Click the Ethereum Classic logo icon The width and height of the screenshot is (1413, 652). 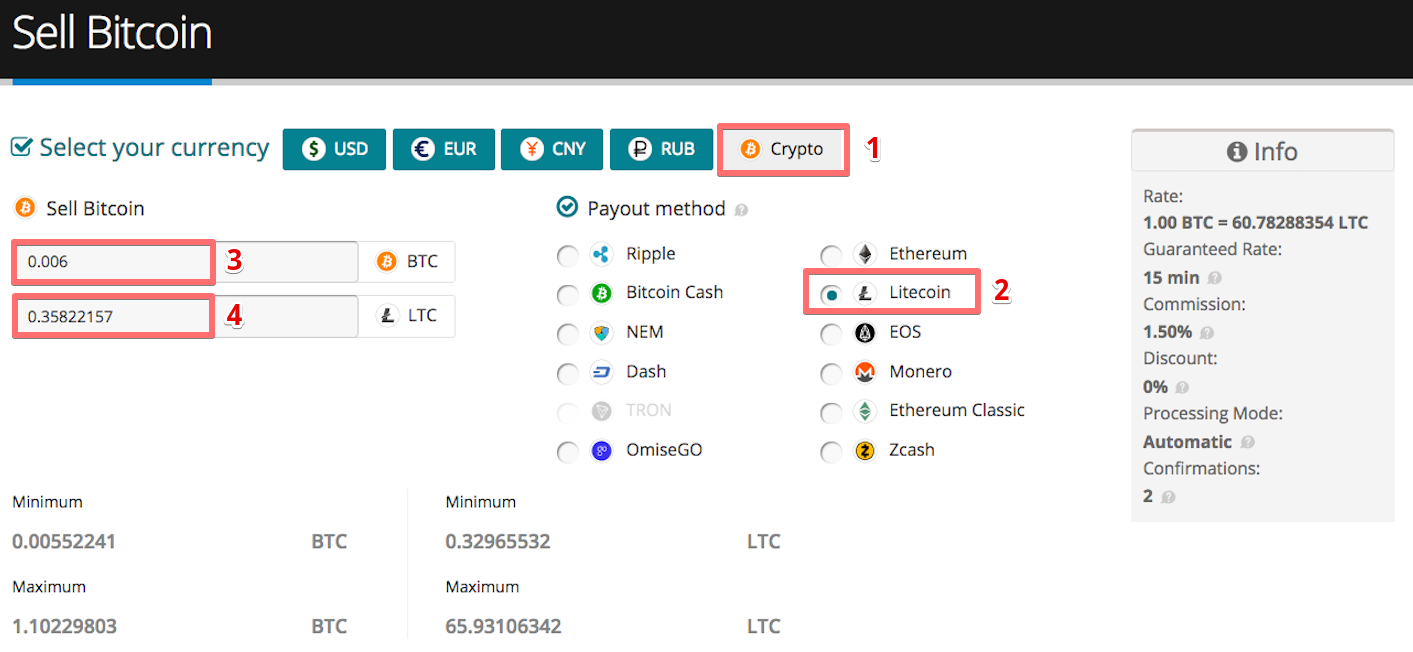click(x=864, y=411)
